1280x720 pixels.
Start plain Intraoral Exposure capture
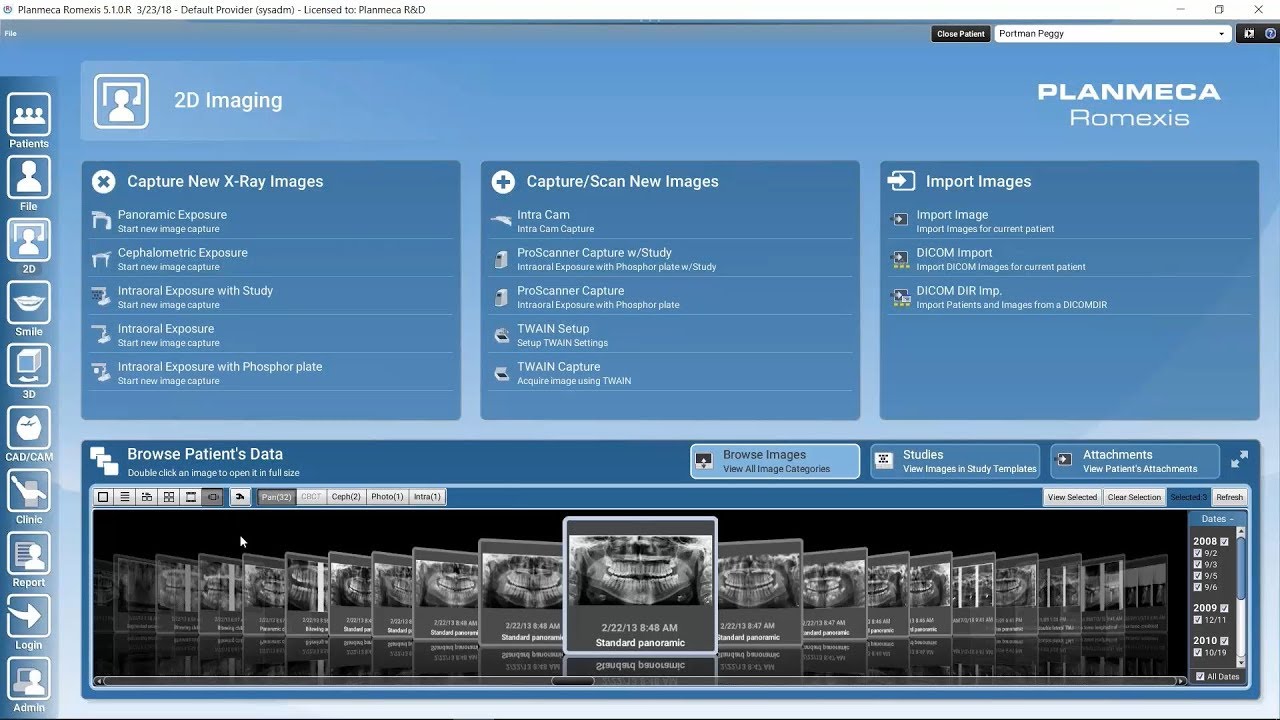[270, 335]
